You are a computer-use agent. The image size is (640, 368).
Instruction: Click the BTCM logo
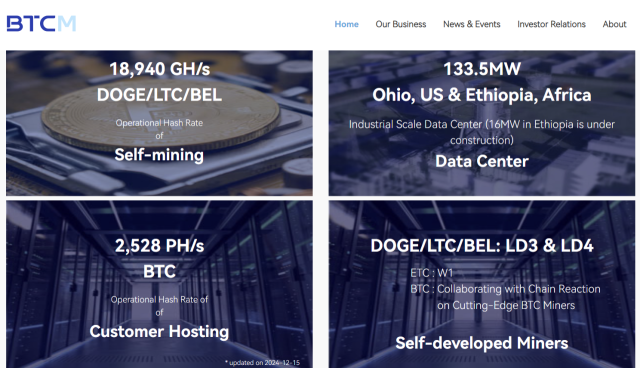click(41, 24)
